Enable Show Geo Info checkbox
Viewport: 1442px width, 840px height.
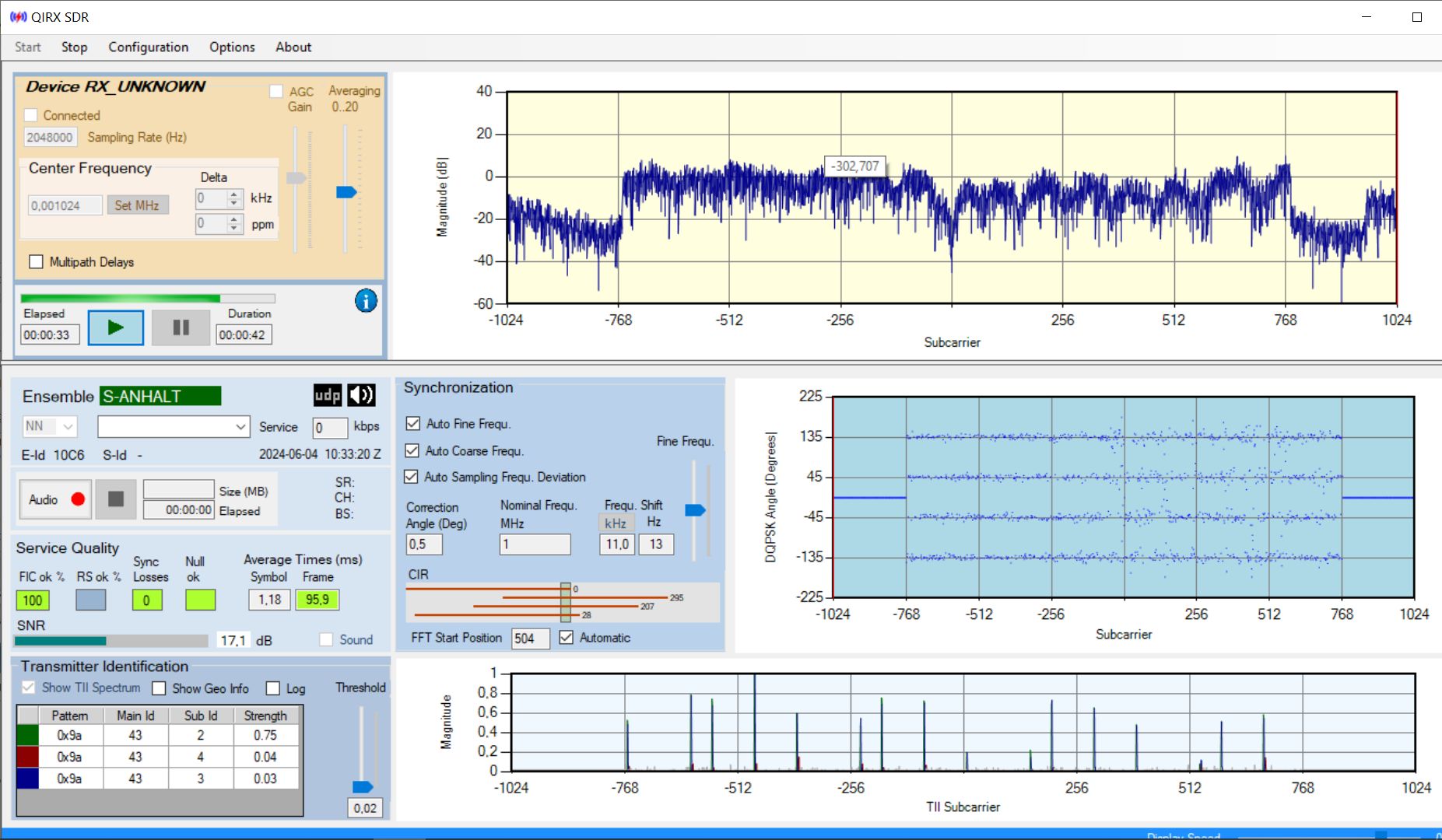pos(160,688)
